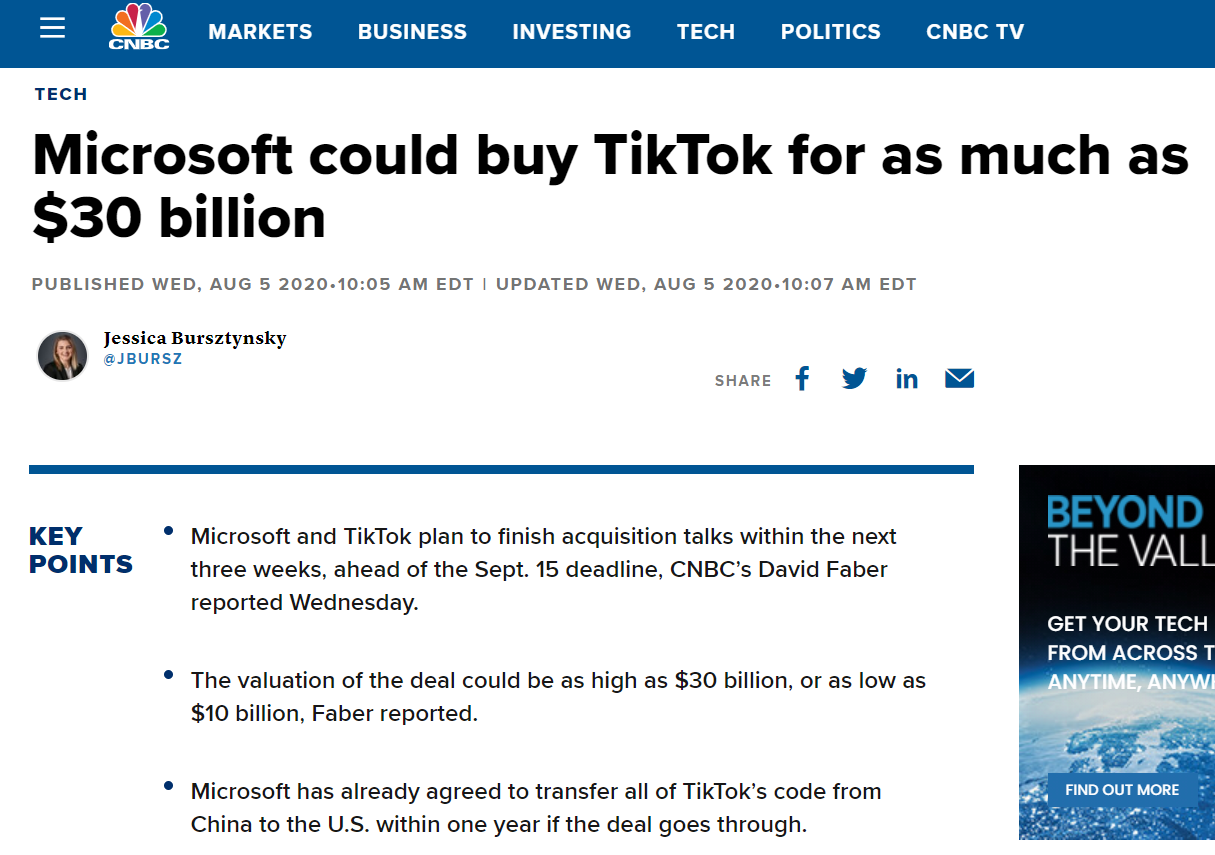Click the TECH category label above headline

(x=61, y=94)
